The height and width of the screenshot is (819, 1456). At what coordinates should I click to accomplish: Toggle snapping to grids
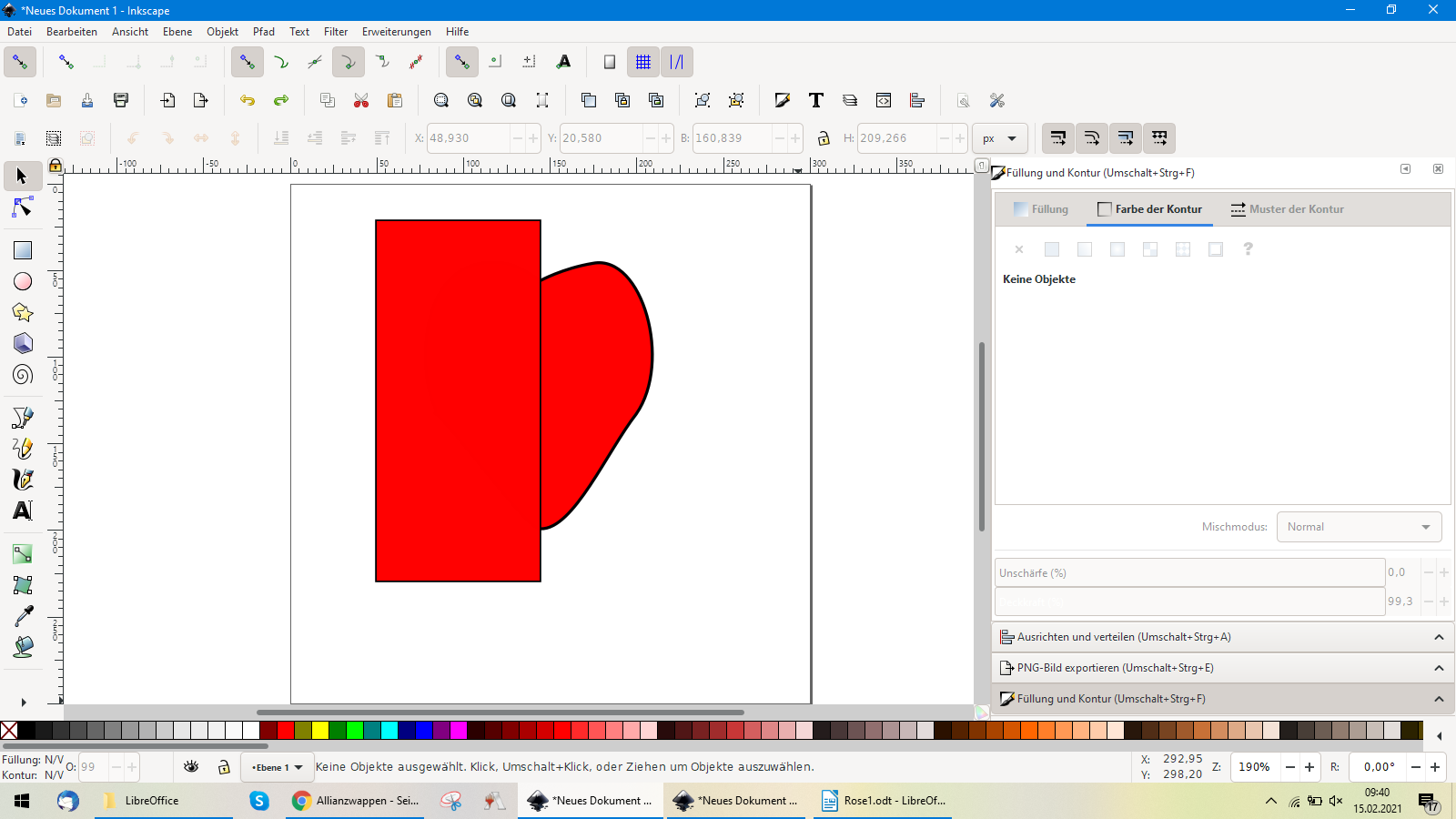[643, 62]
